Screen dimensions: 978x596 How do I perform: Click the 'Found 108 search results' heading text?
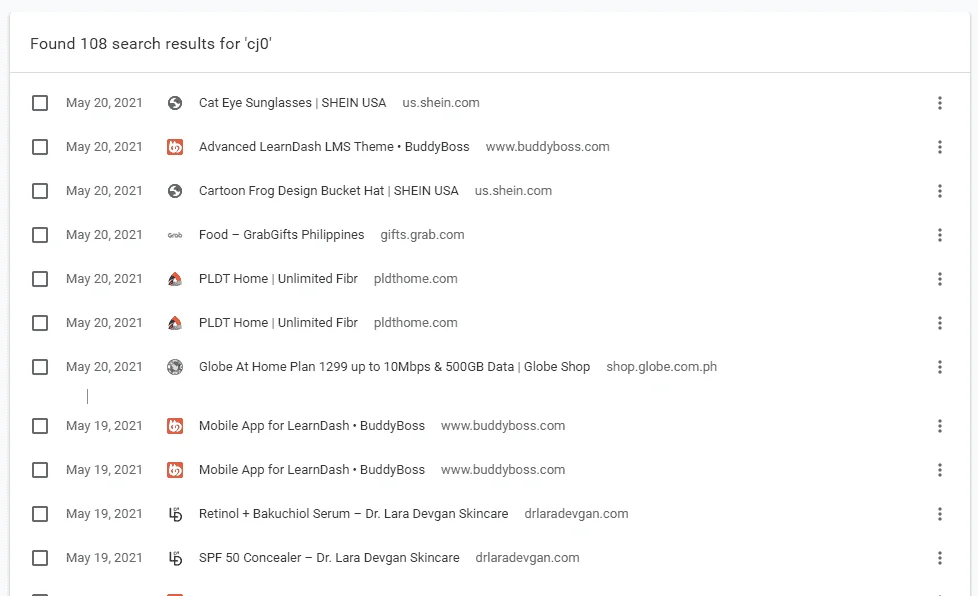(151, 44)
